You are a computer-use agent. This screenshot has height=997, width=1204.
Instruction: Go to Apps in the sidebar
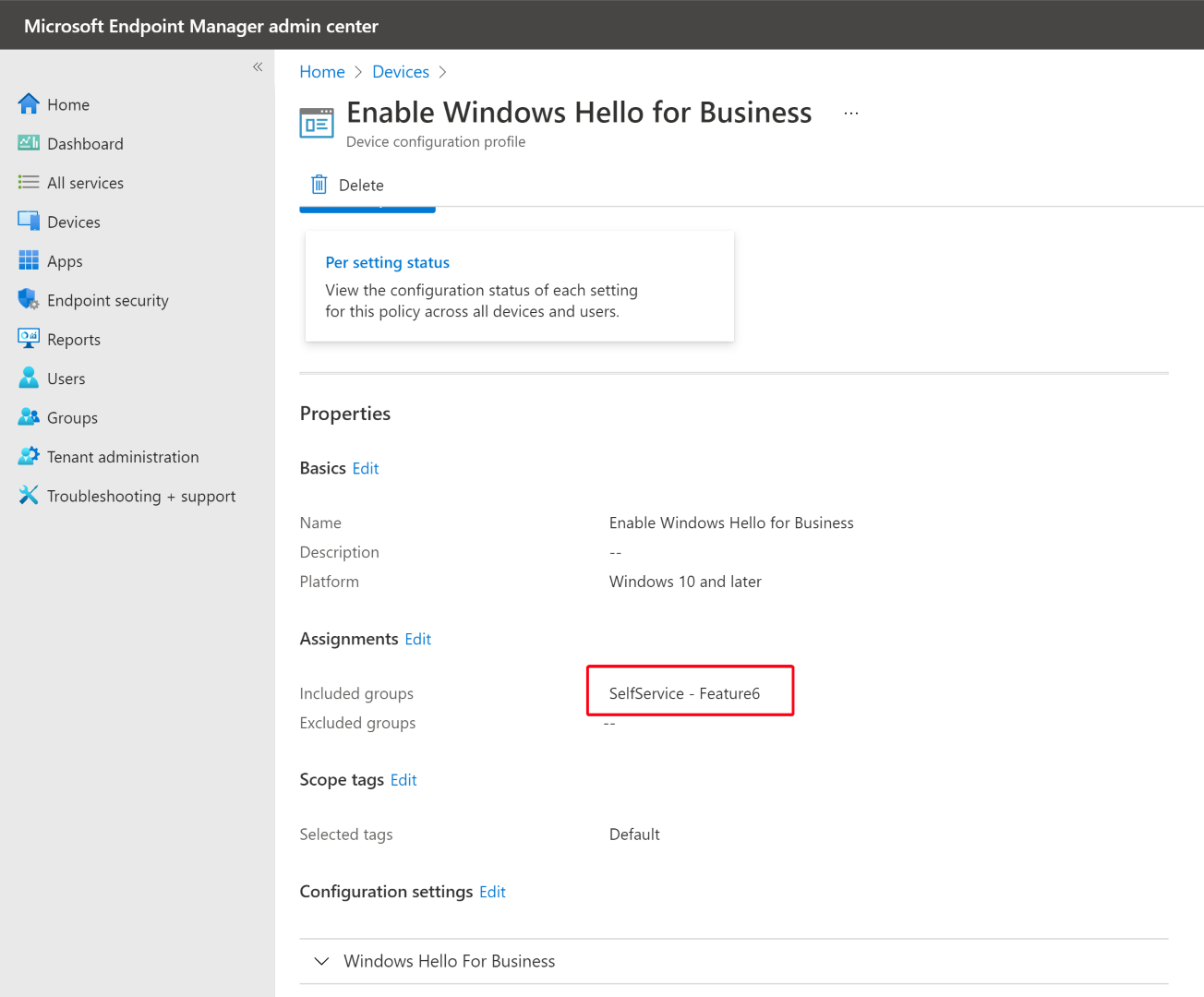click(65, 261)
